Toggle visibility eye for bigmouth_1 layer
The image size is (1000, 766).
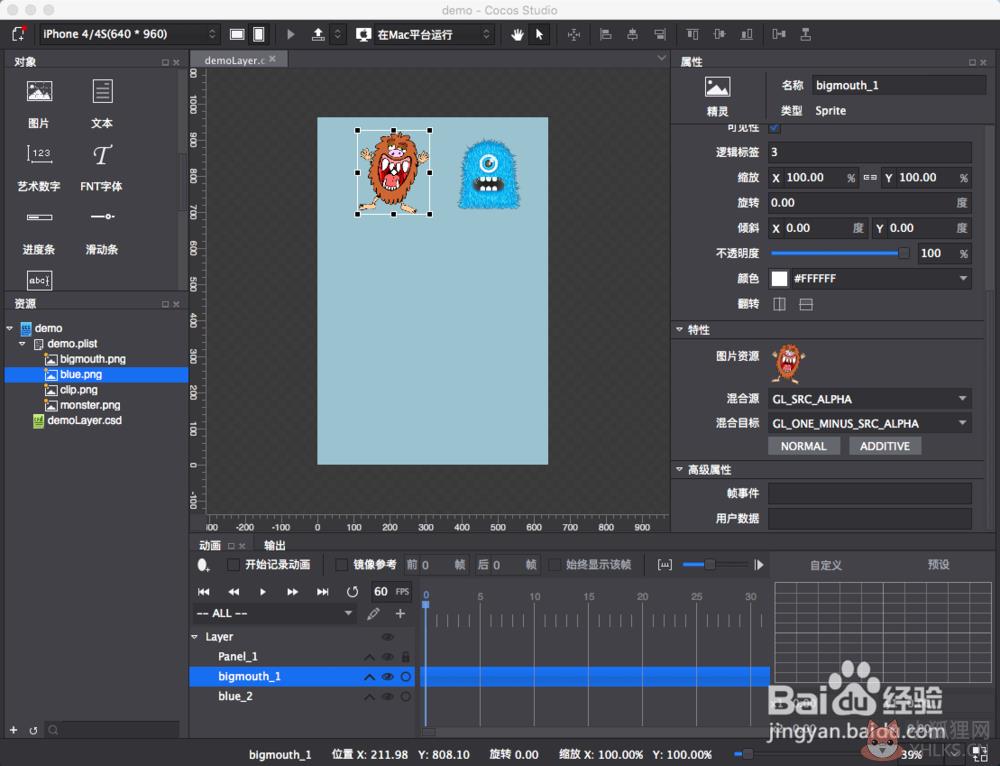(x=387, y=677)
